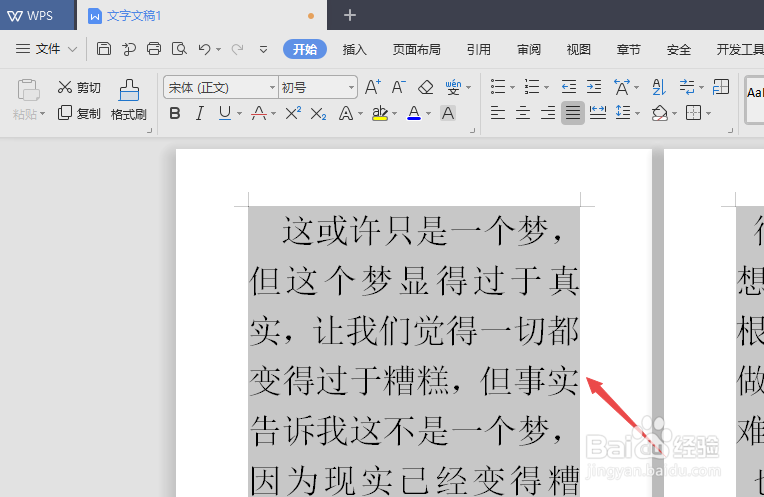Switch to the 审阅 tab
The width and height of the screenshot is (764, 497).
coord(529,49)
